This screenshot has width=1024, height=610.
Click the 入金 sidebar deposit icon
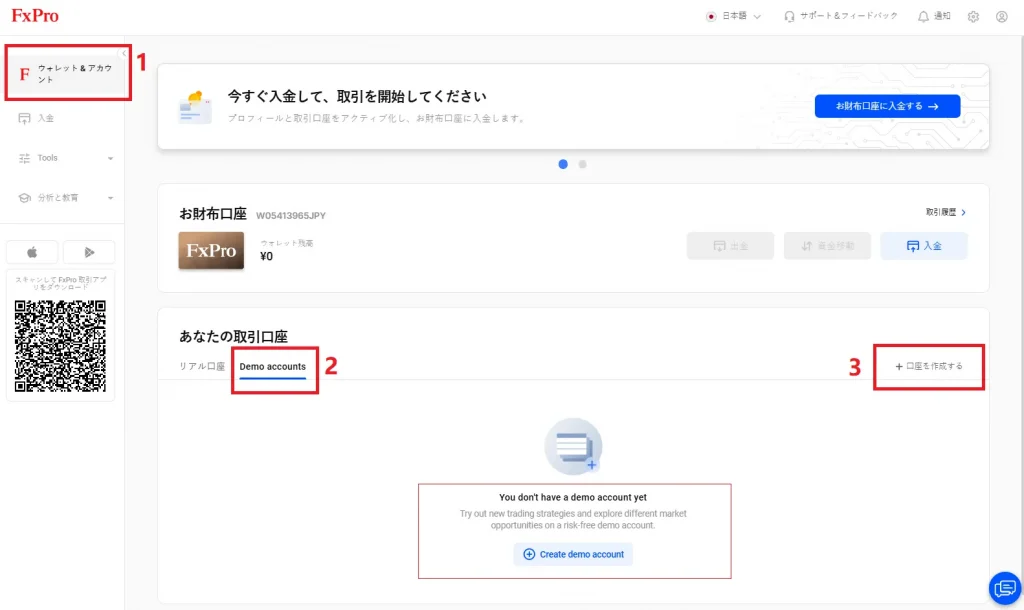24,118
